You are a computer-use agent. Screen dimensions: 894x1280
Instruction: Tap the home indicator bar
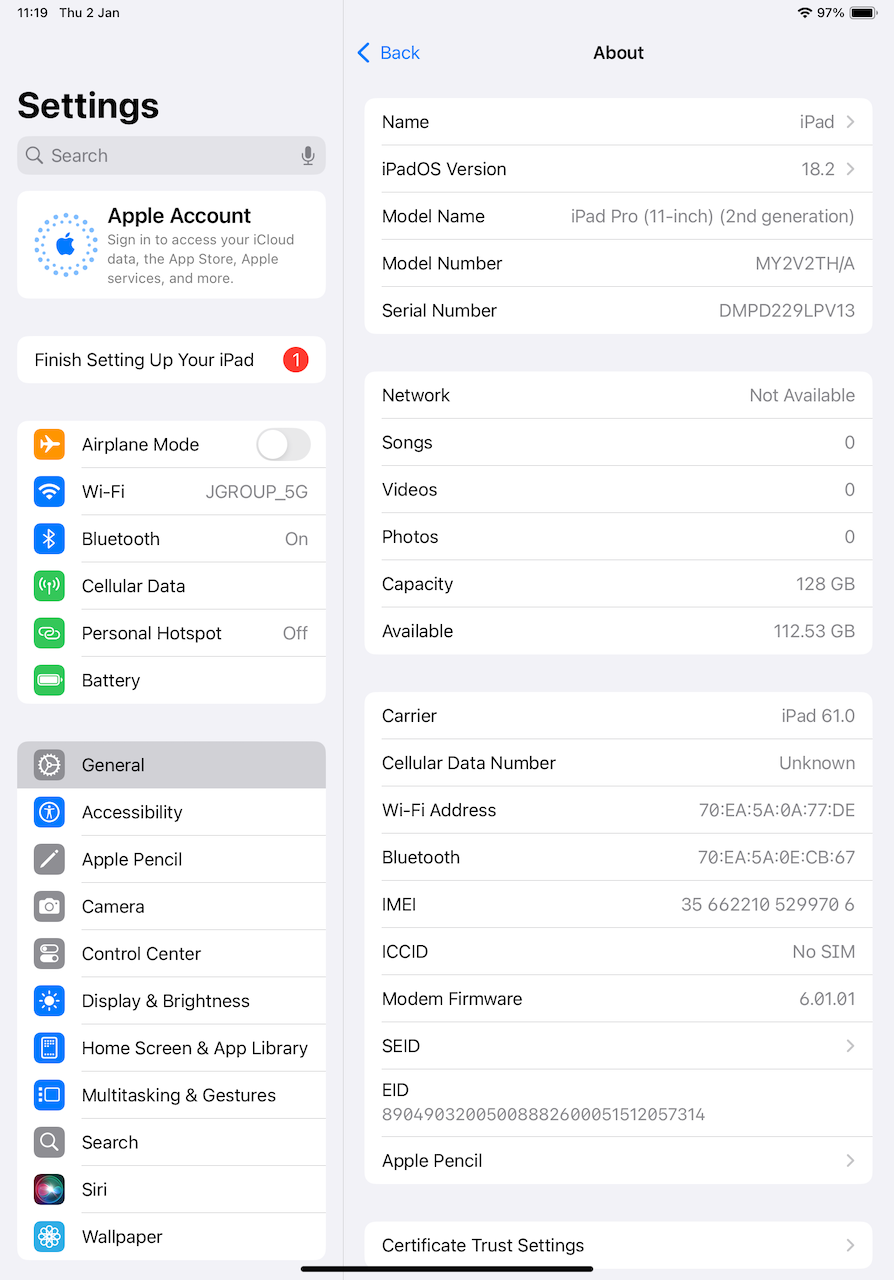[447, 1269]
